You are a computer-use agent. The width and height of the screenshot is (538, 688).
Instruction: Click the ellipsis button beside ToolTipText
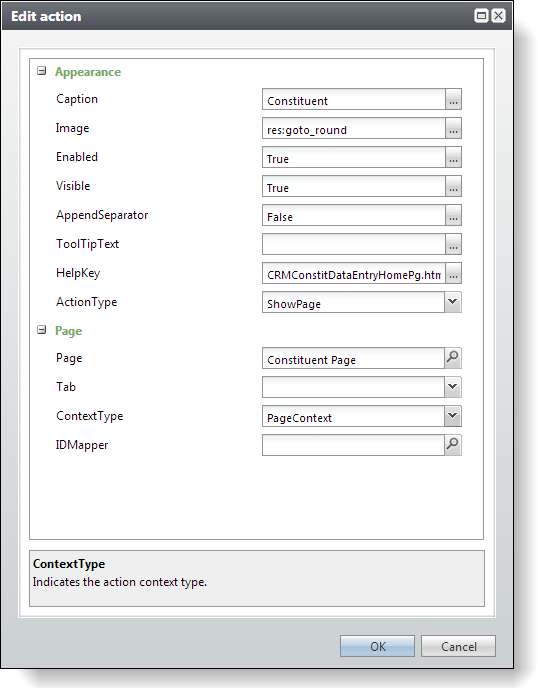tap(453, 244)
